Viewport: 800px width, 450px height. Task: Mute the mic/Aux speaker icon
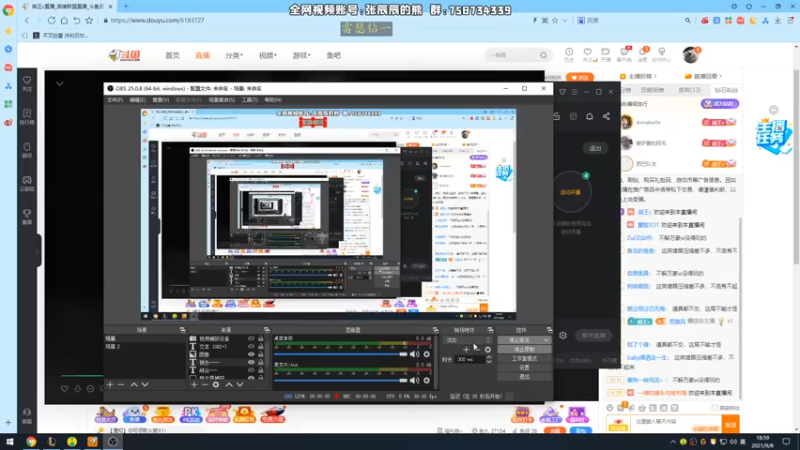coord(414,380)
